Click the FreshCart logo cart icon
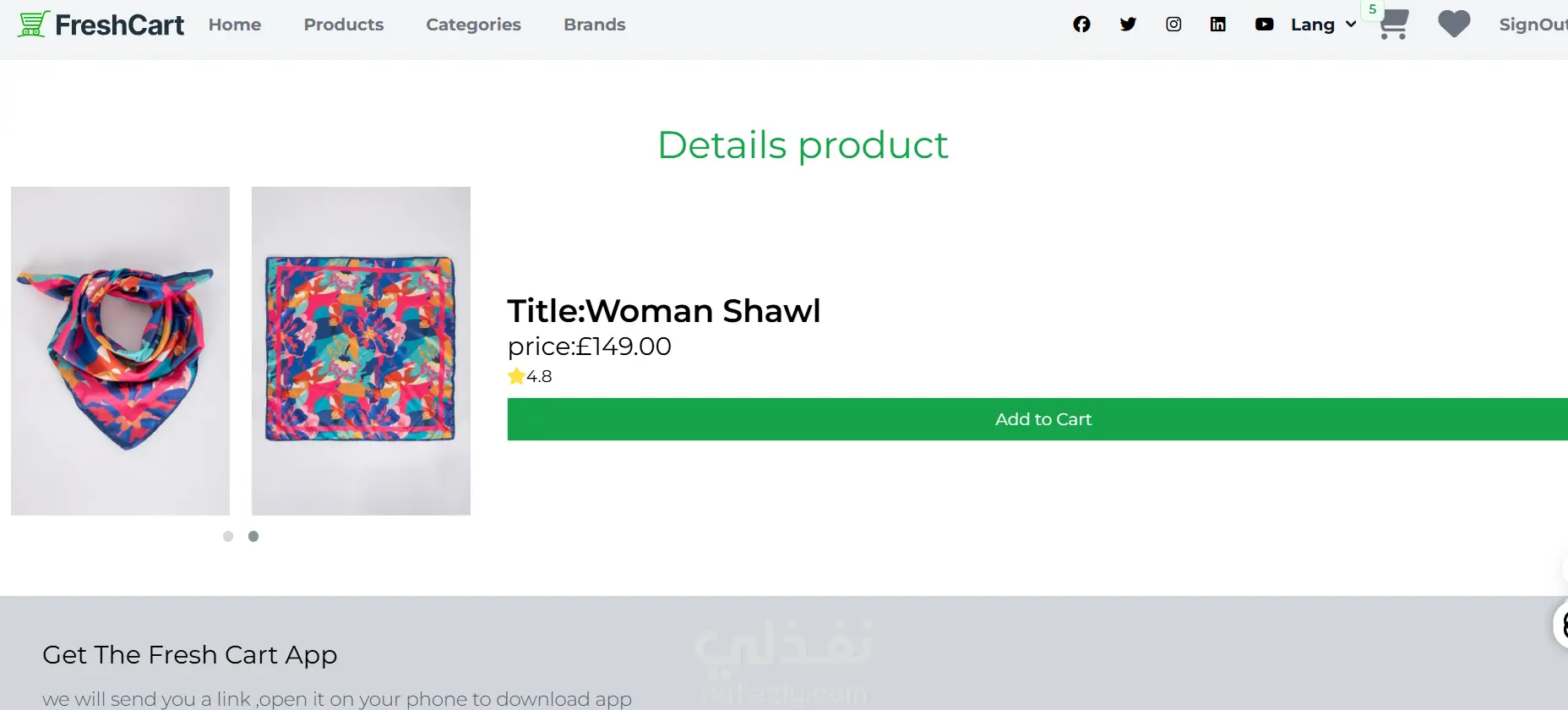Image resolution: width=1568 pixels, height=710 pixels. pyautogui.click(x=34, y=24)
